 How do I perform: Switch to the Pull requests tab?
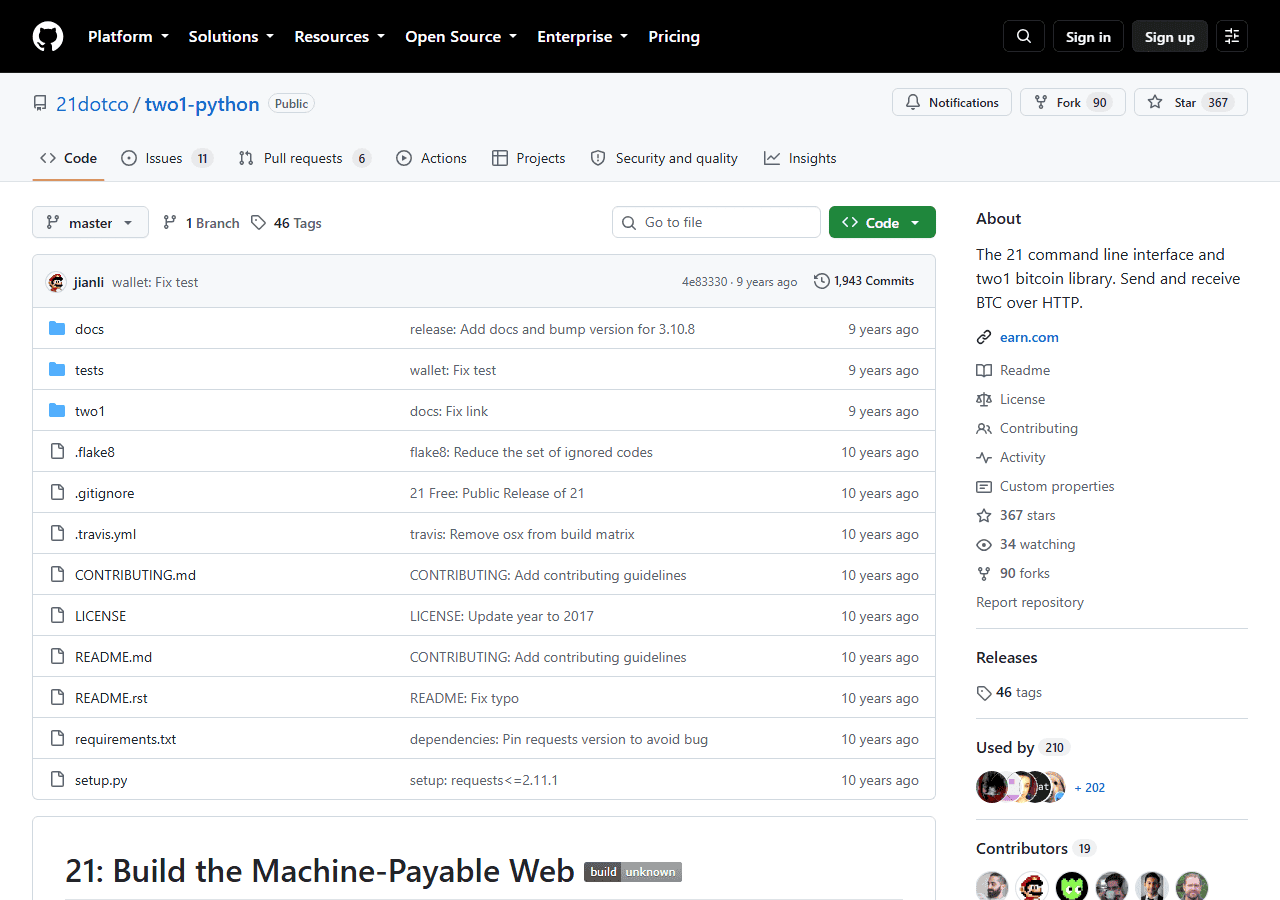[305, 158]
